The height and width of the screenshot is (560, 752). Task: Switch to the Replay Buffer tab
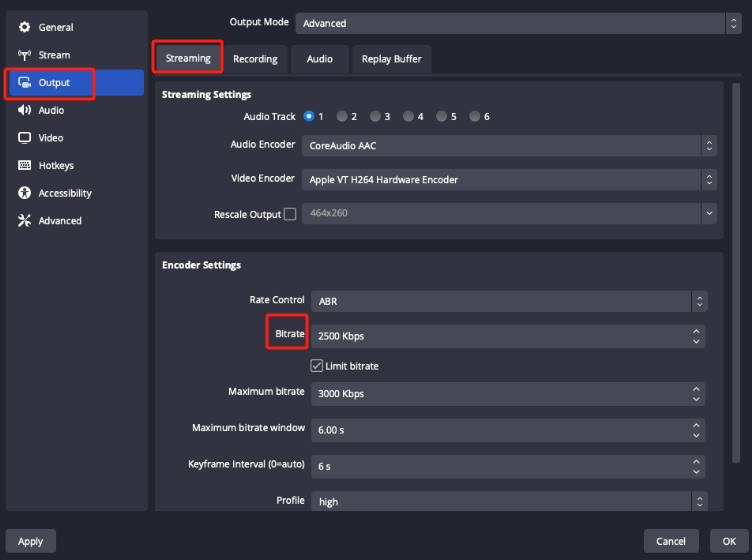(391, 59)
